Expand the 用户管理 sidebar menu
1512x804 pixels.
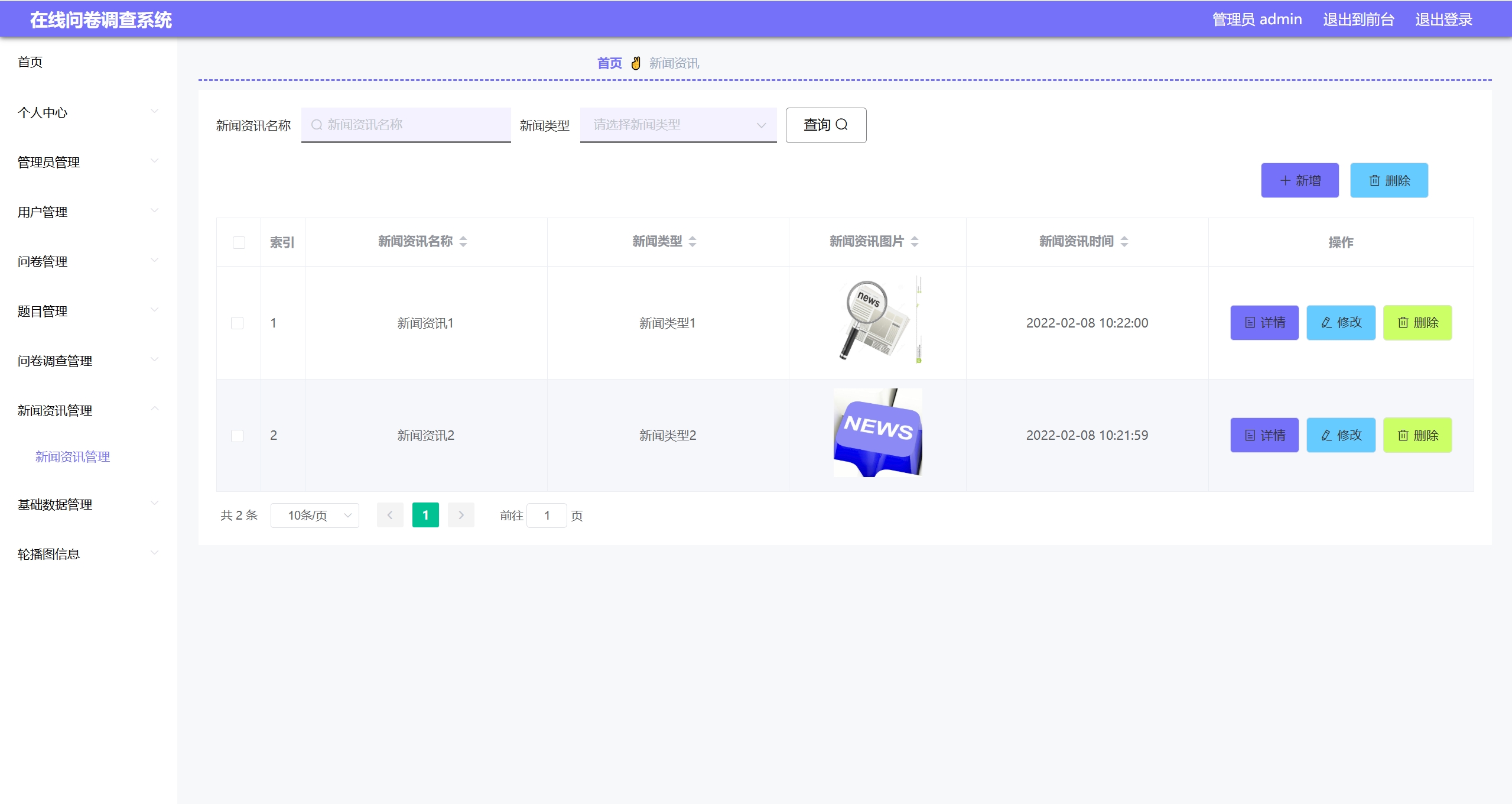pyautogui.click(x=89, y=212)
